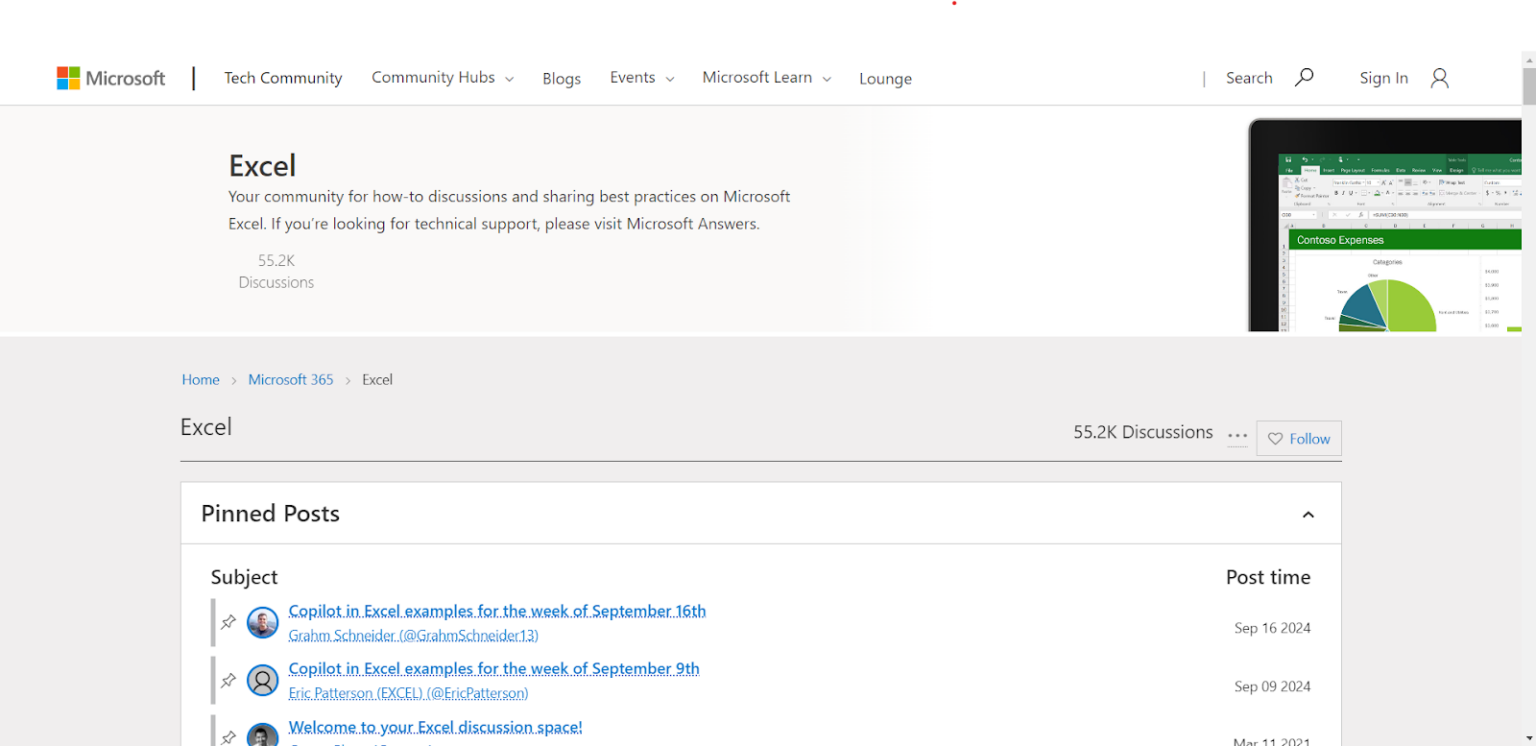Click the Sign In user icon

pyautogui.click(x=1439, y=78)
